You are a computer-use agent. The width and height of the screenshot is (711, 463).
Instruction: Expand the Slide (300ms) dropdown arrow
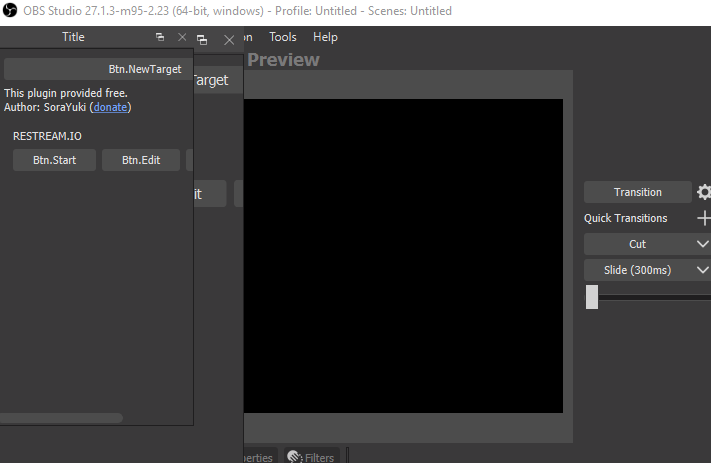[x=702, y=270]
